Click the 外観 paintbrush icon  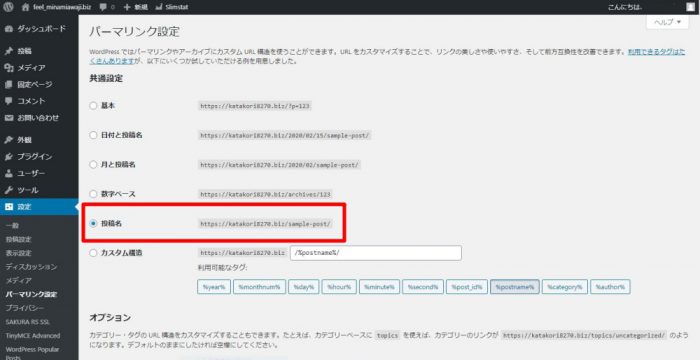point(8,140)
